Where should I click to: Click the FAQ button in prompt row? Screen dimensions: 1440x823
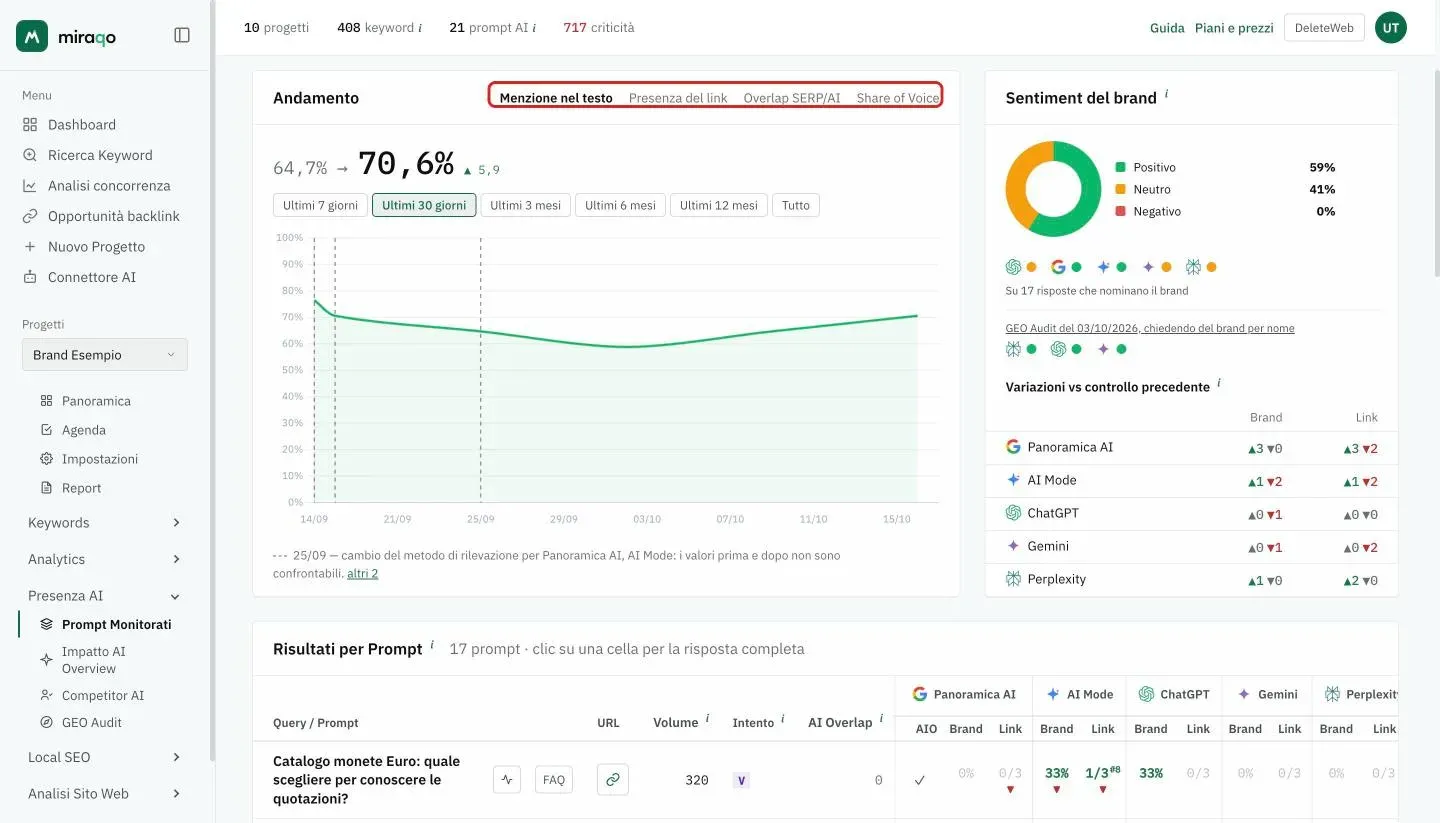point(554,779)
